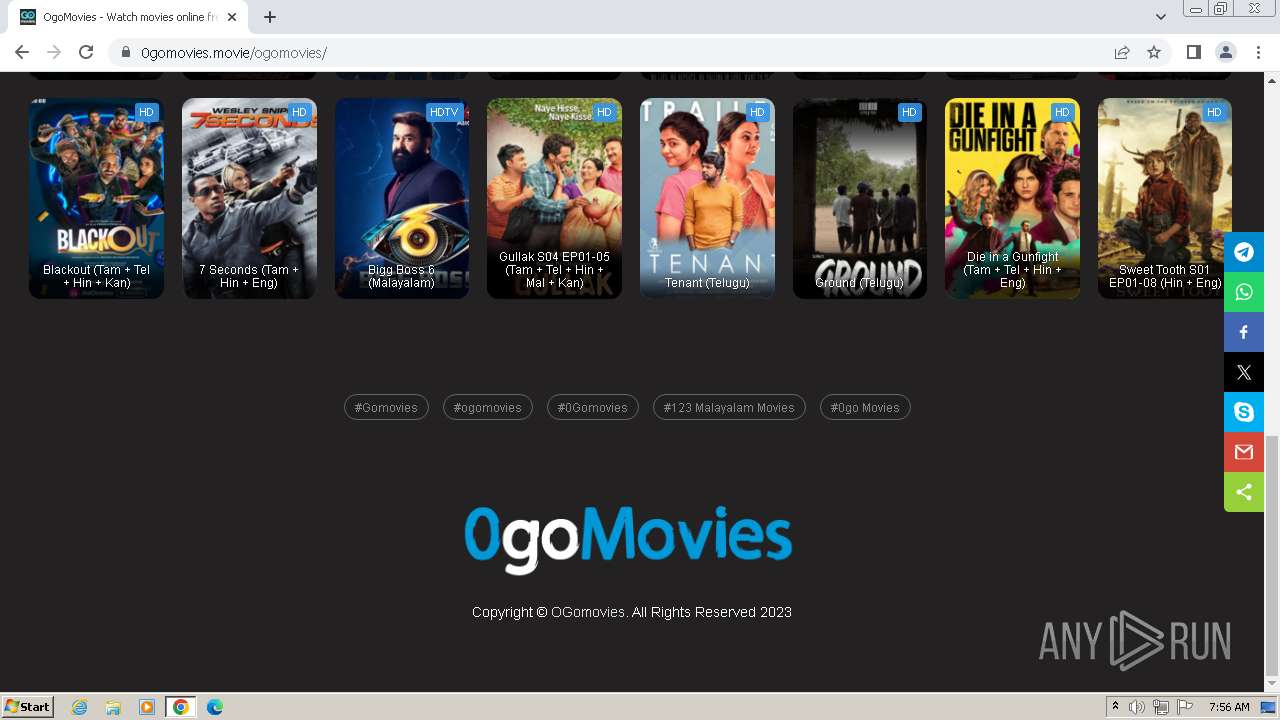1280x720 pixels.
Task: Share the page via Gmail icon
Action: 1244,452
